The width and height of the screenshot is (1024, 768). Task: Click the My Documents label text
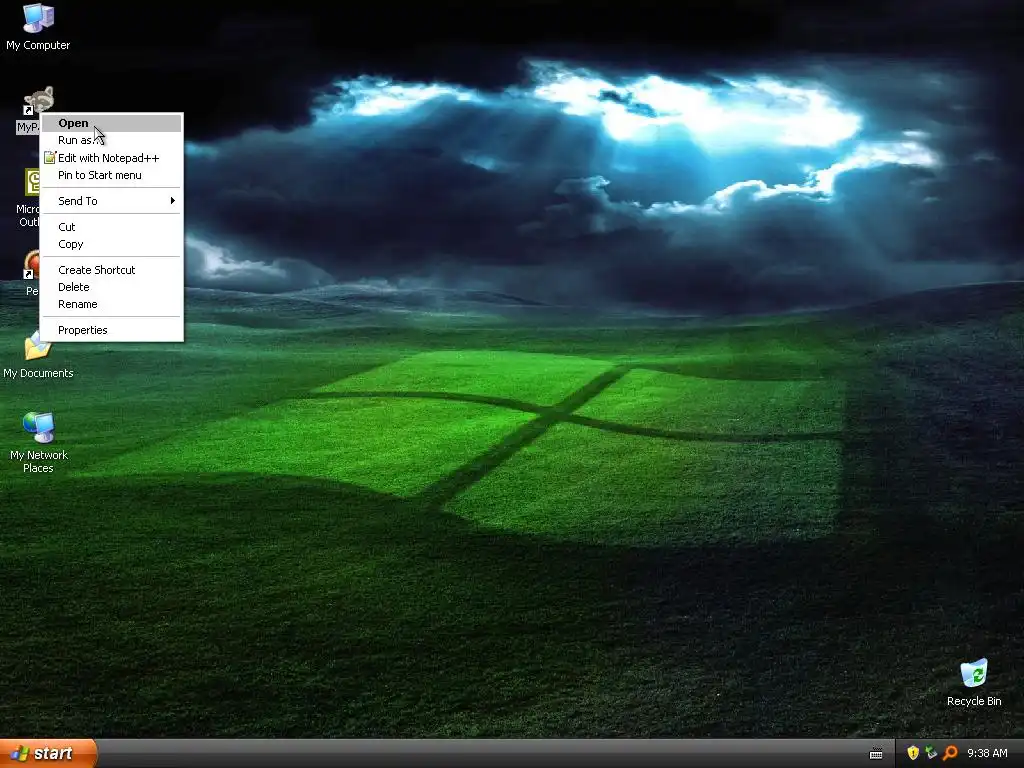[38, 373]
